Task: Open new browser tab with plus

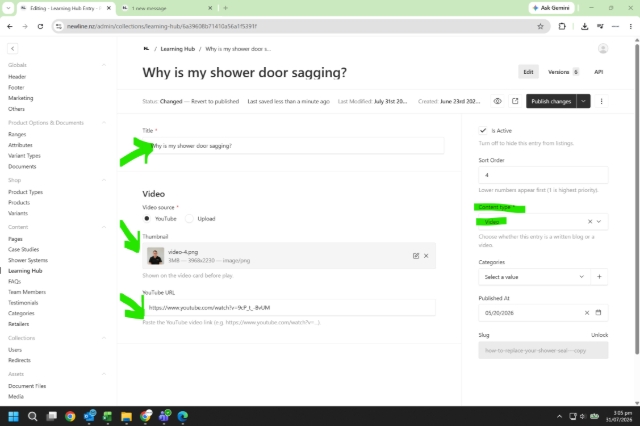Action: pyautogui.click(x=225, y=8)
